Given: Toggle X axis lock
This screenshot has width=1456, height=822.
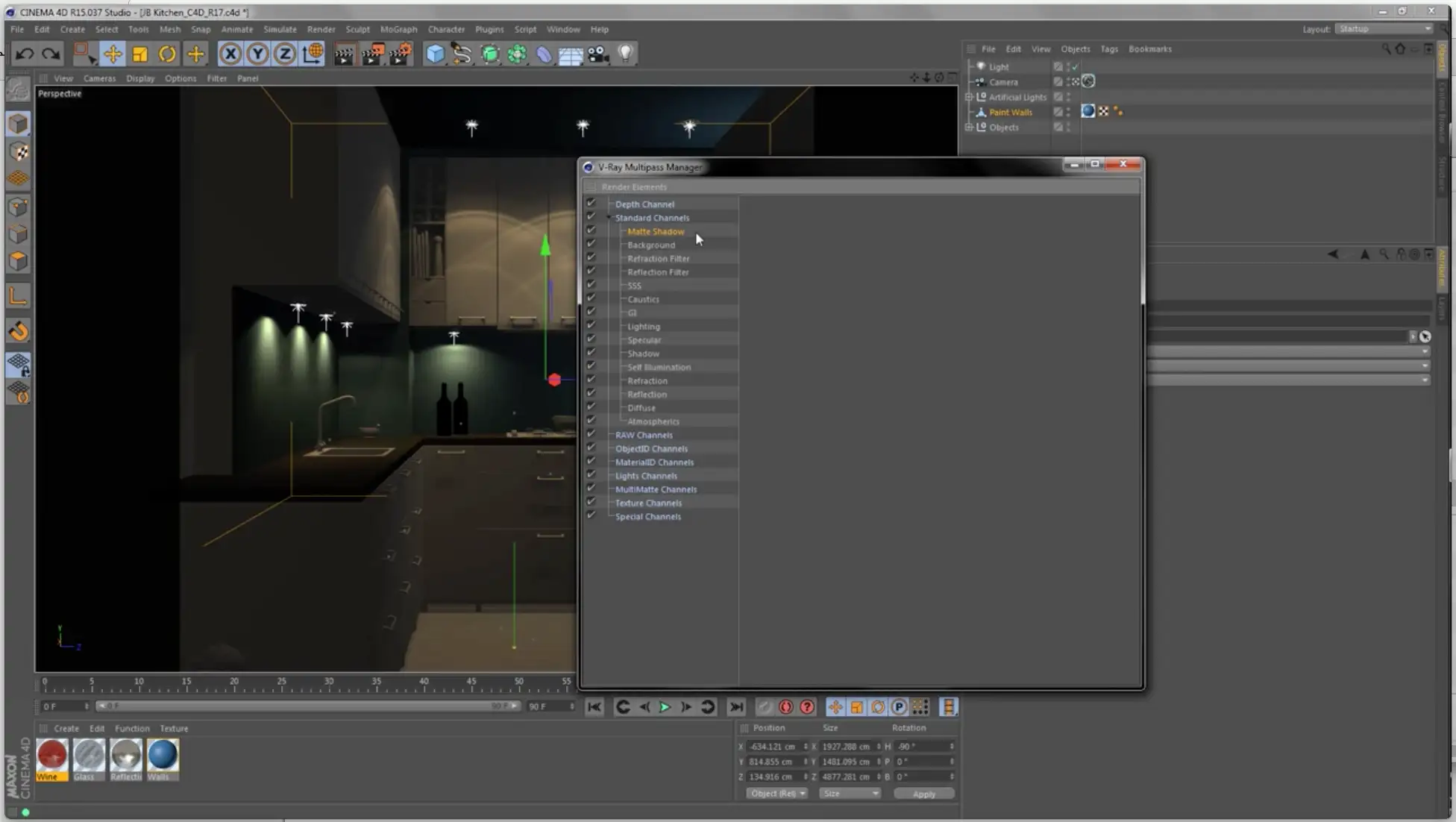Looking at the screenshot, I should click(230, 54).
